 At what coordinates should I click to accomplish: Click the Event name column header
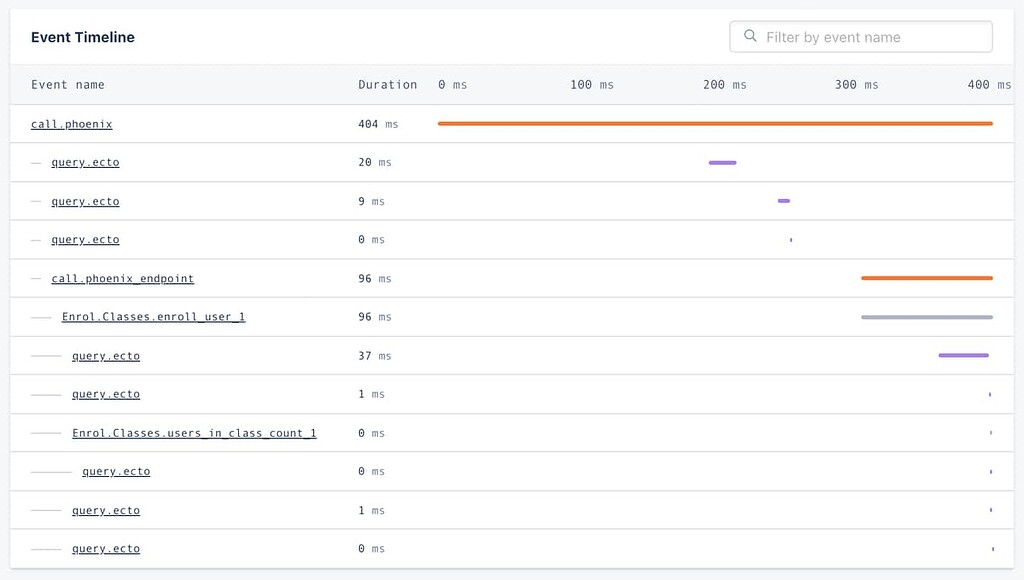point(67,85)
